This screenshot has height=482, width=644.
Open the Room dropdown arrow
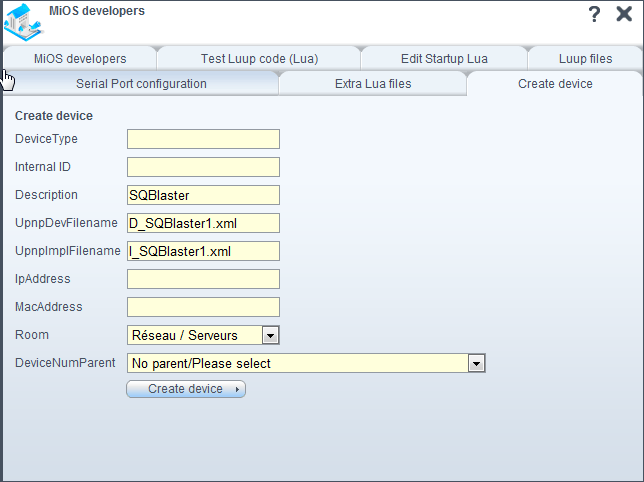[270, 335]
